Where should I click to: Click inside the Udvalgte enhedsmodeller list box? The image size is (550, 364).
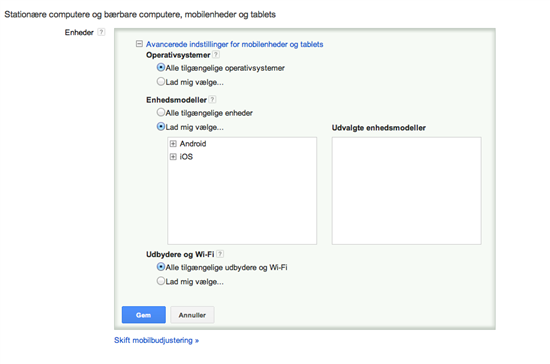(407, 191)
